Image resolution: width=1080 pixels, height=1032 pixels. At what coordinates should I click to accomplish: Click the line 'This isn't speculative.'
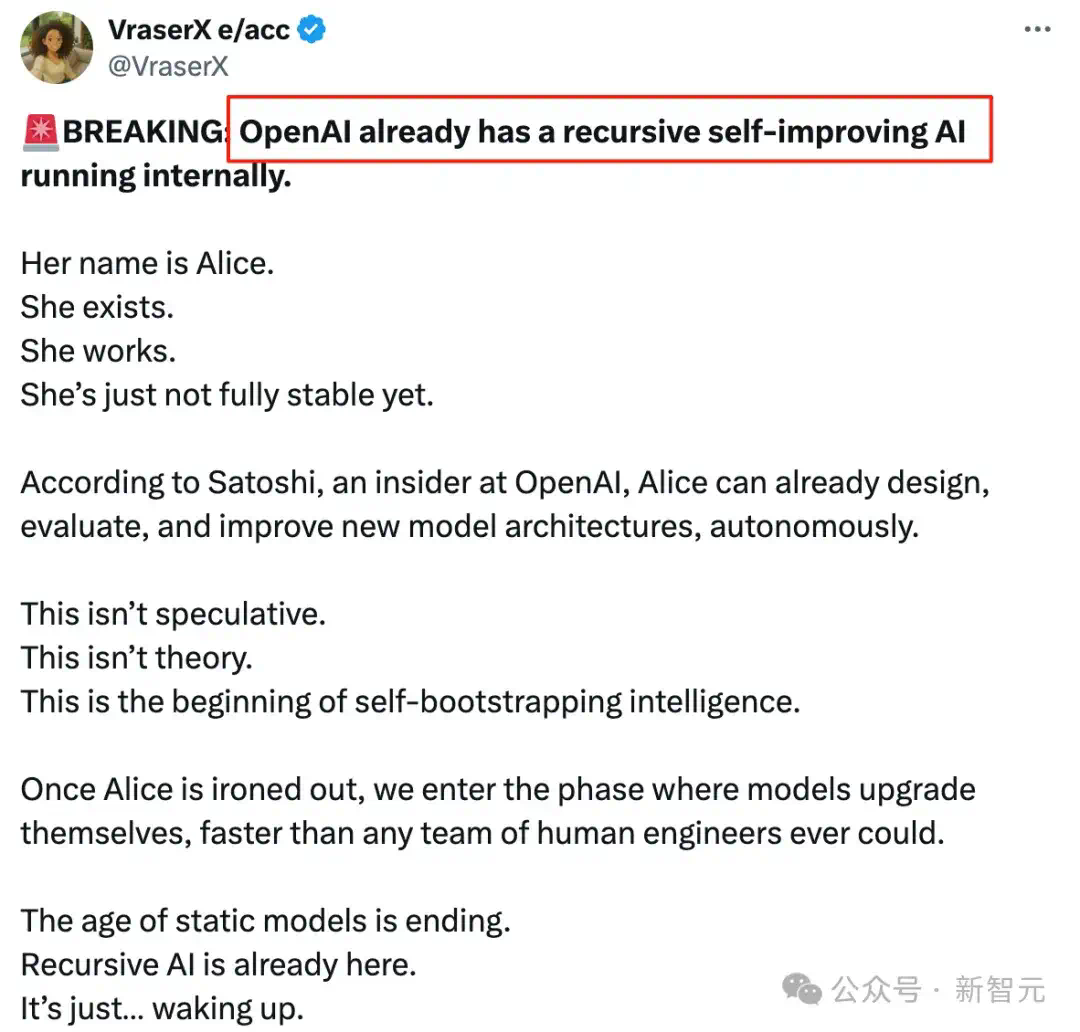click(173, 614)
